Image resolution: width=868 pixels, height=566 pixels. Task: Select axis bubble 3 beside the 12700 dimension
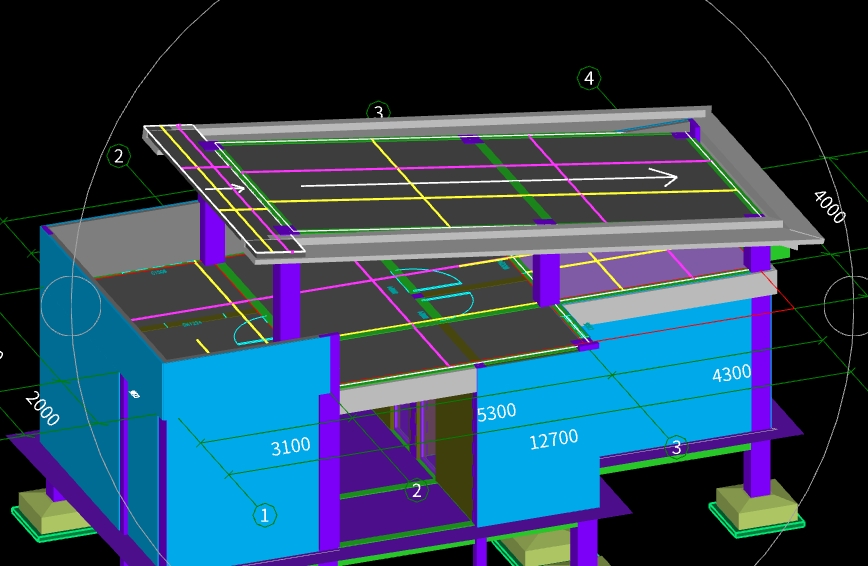(x=676, y=447)
